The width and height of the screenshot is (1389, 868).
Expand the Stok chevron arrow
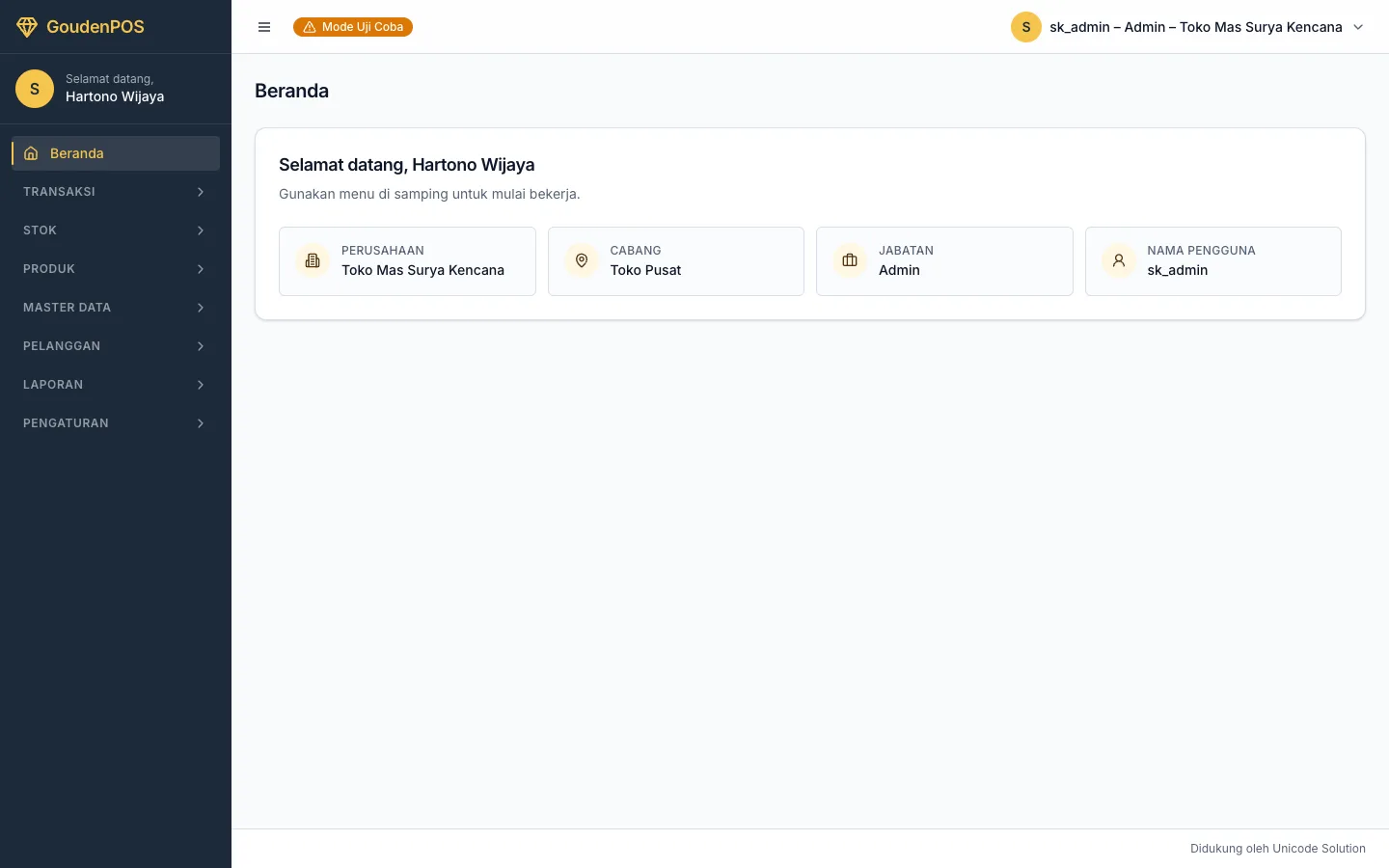click(x=201, y=231)
